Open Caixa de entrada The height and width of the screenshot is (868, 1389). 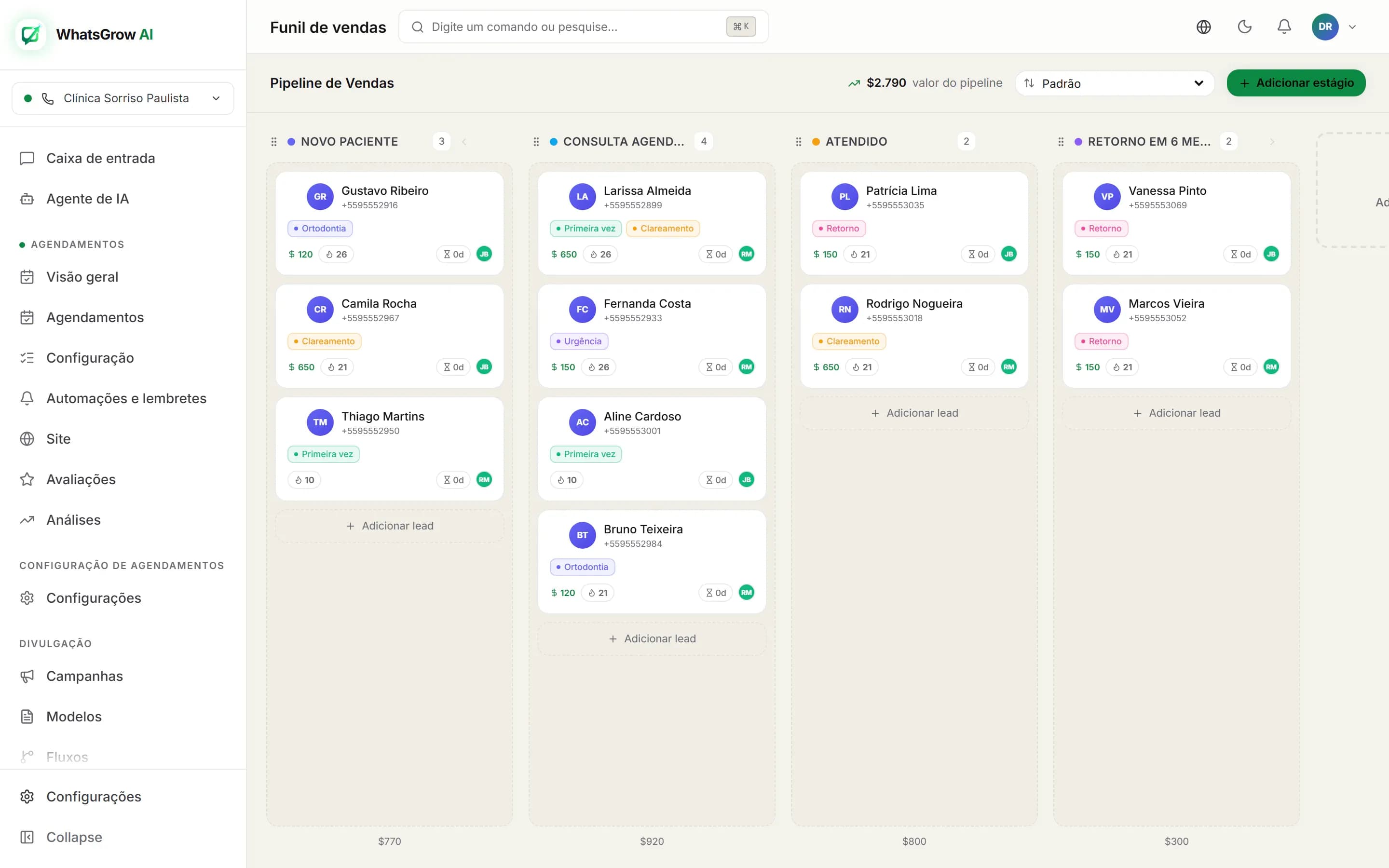click(x=100, y=159)
